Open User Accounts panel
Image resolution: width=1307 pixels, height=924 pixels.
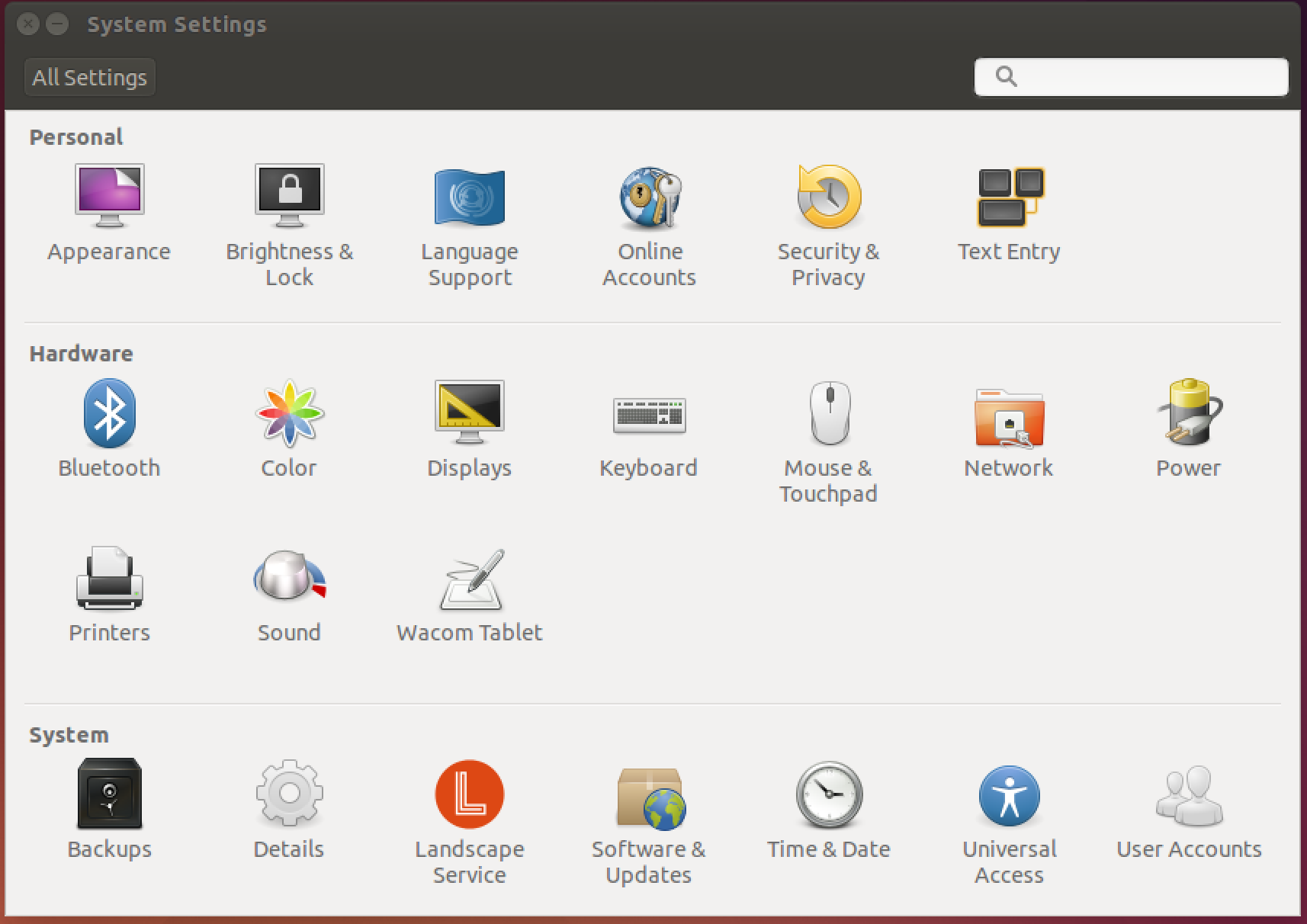[x=1189, y=796]
